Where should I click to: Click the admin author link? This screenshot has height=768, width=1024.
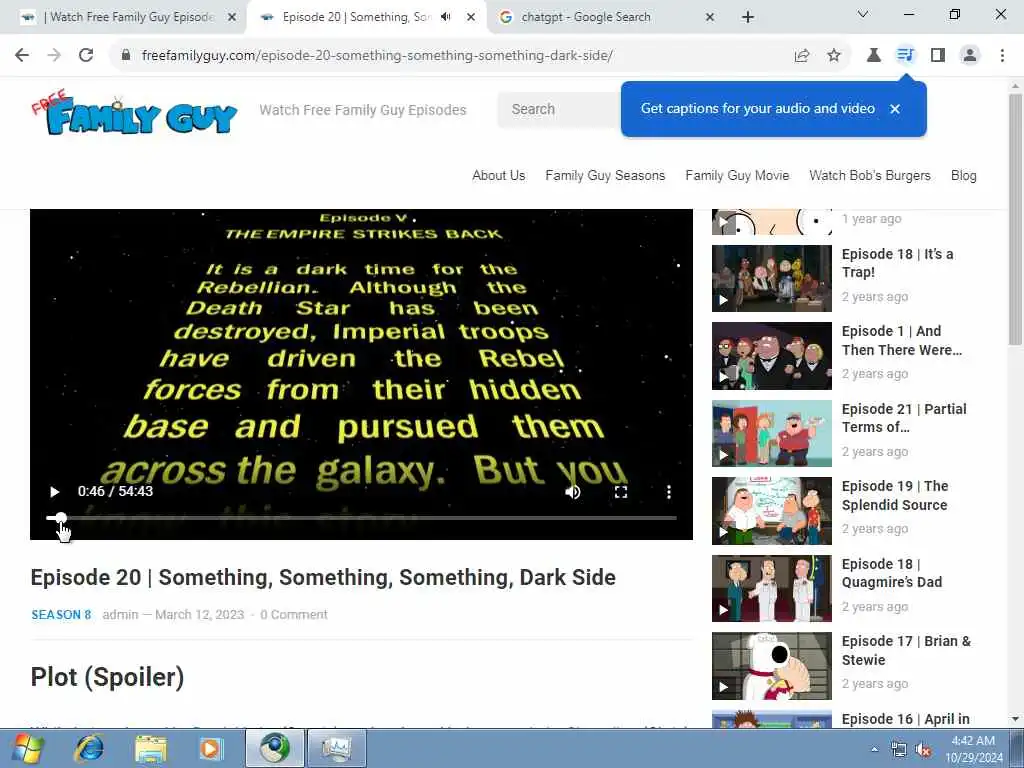coord(120,615)
